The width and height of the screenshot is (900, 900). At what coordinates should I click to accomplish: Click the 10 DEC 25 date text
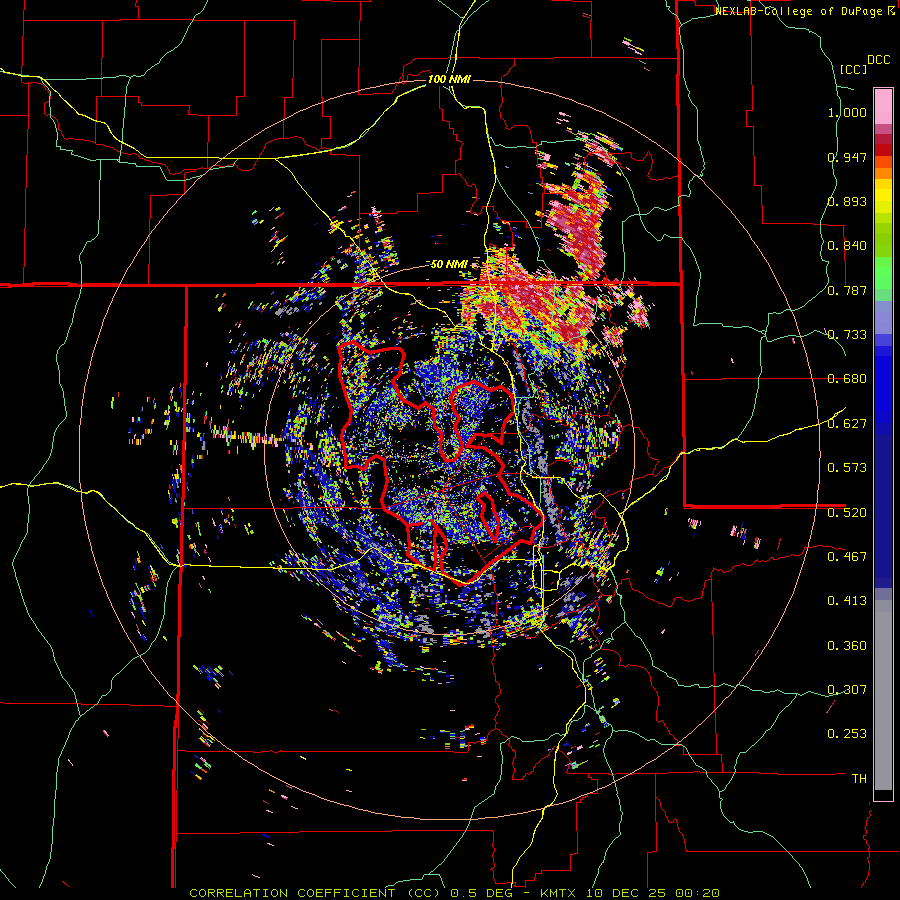tap(626, 893)
